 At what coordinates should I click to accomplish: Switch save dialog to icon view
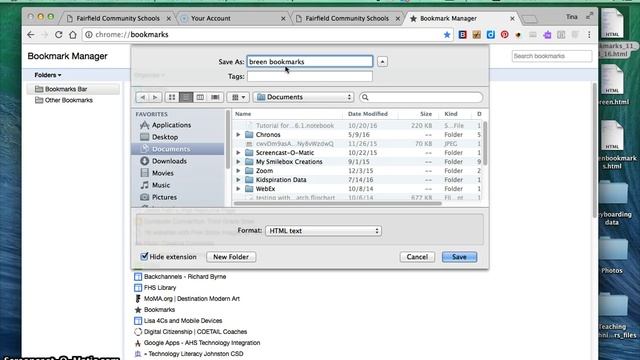point(172,97)
